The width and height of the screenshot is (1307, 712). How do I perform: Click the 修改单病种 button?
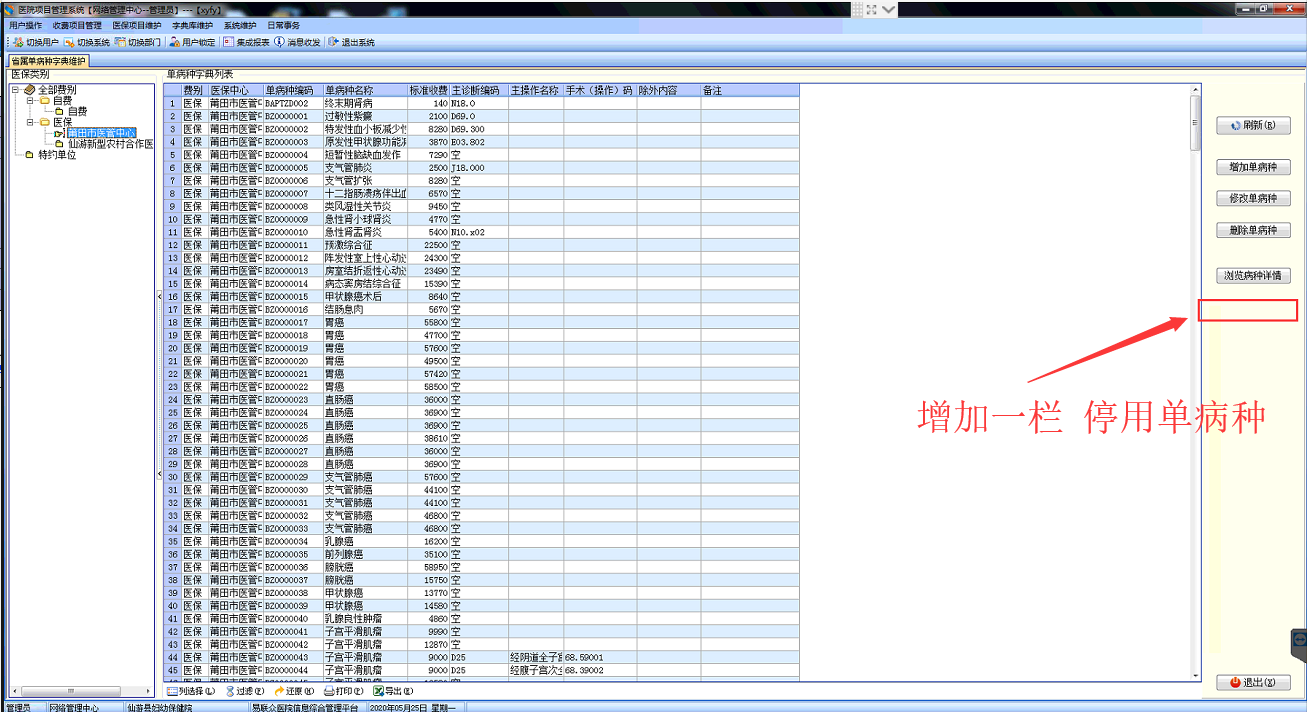click(x=1253, y=199)
